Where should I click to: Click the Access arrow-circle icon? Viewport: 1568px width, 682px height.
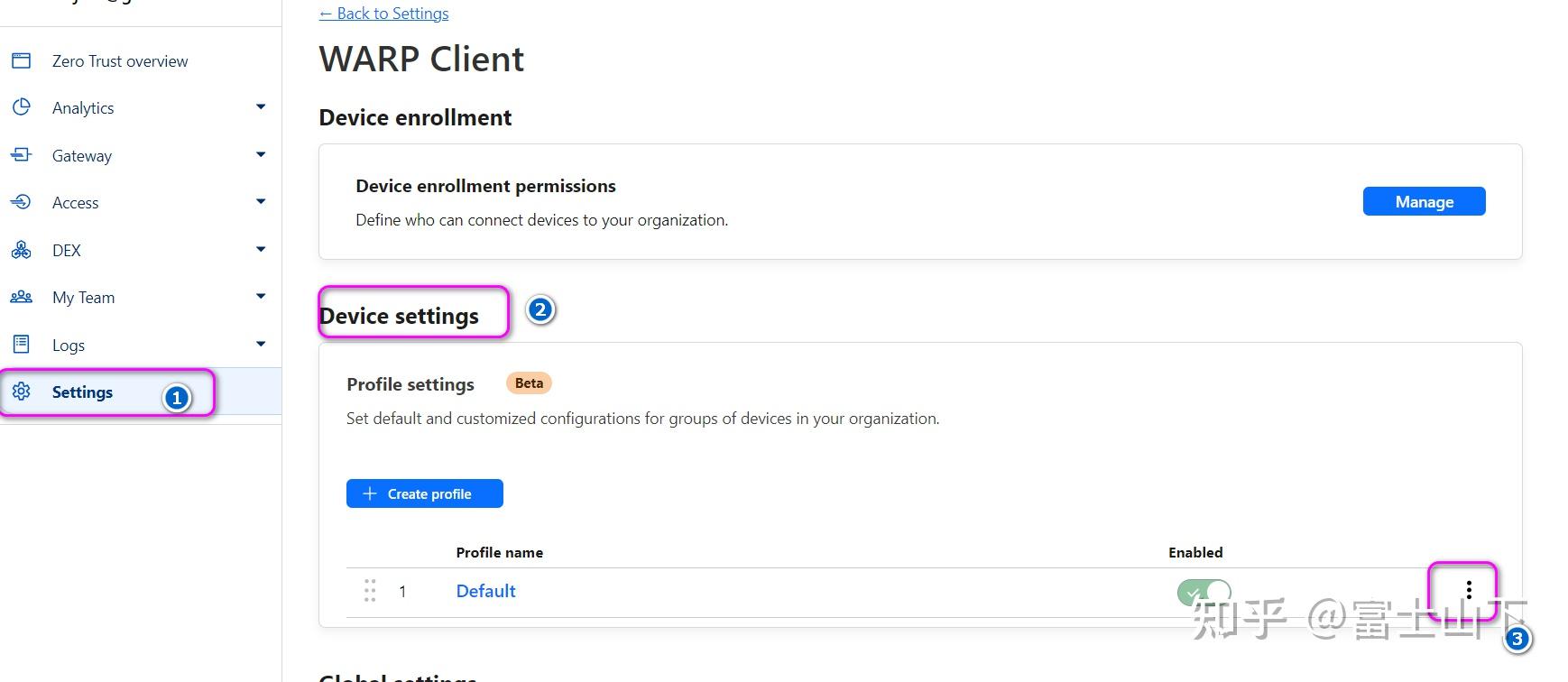[x=21, y=202]
